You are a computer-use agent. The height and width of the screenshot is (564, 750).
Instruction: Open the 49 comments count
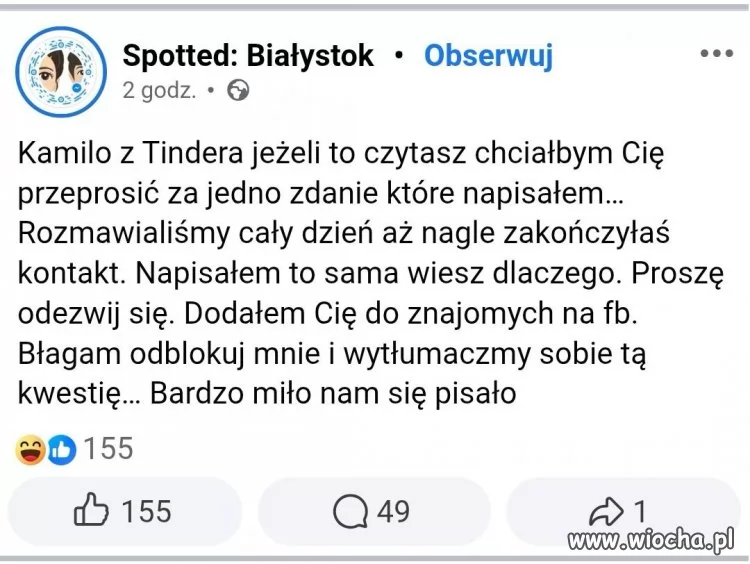[x=393, y=512]
